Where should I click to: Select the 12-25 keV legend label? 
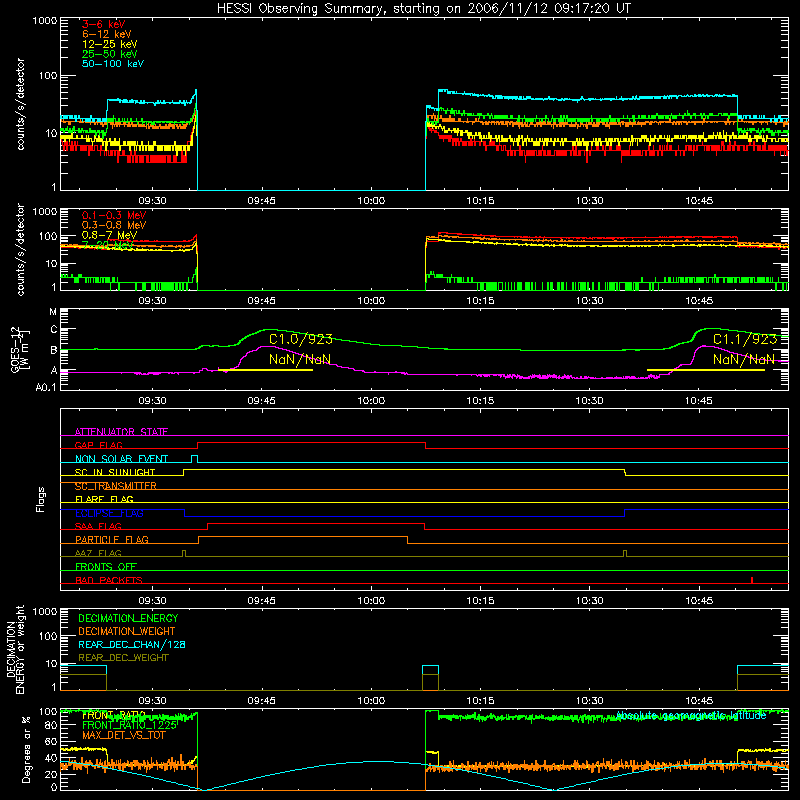pos(109,44)
